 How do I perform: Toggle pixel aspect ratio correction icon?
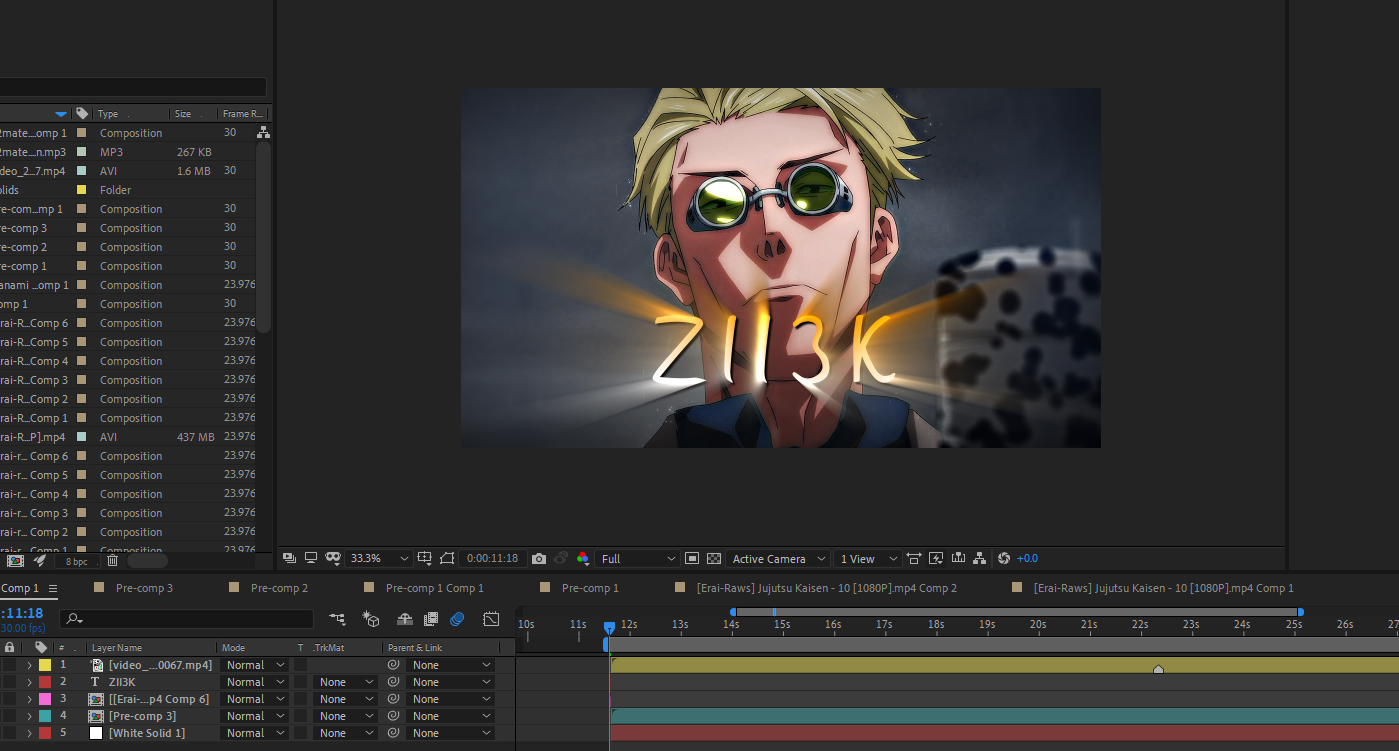(x=914, y=559)
